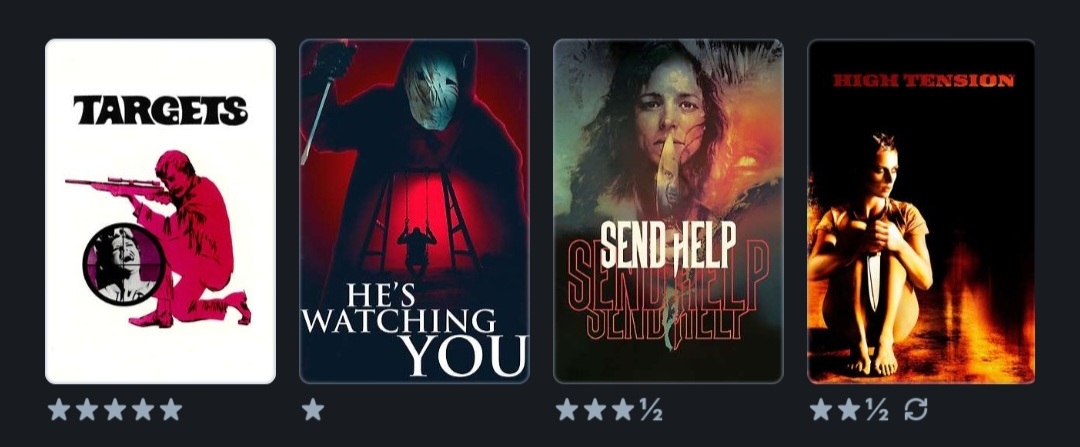1080x447 pixels.
Task: Open the Targets movie poster
Action: tap(160, 211)
